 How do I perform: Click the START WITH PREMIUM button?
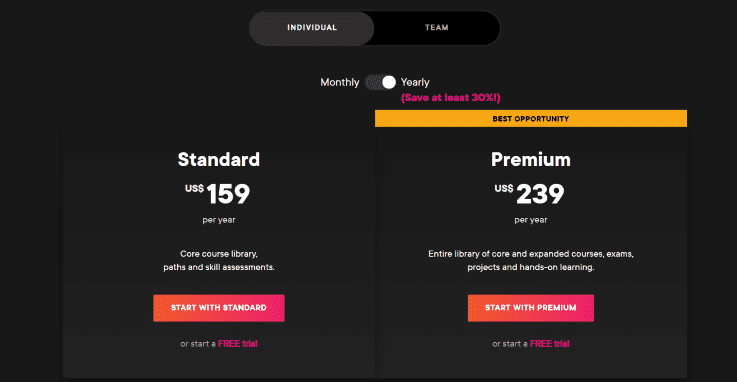coord(531,308)
